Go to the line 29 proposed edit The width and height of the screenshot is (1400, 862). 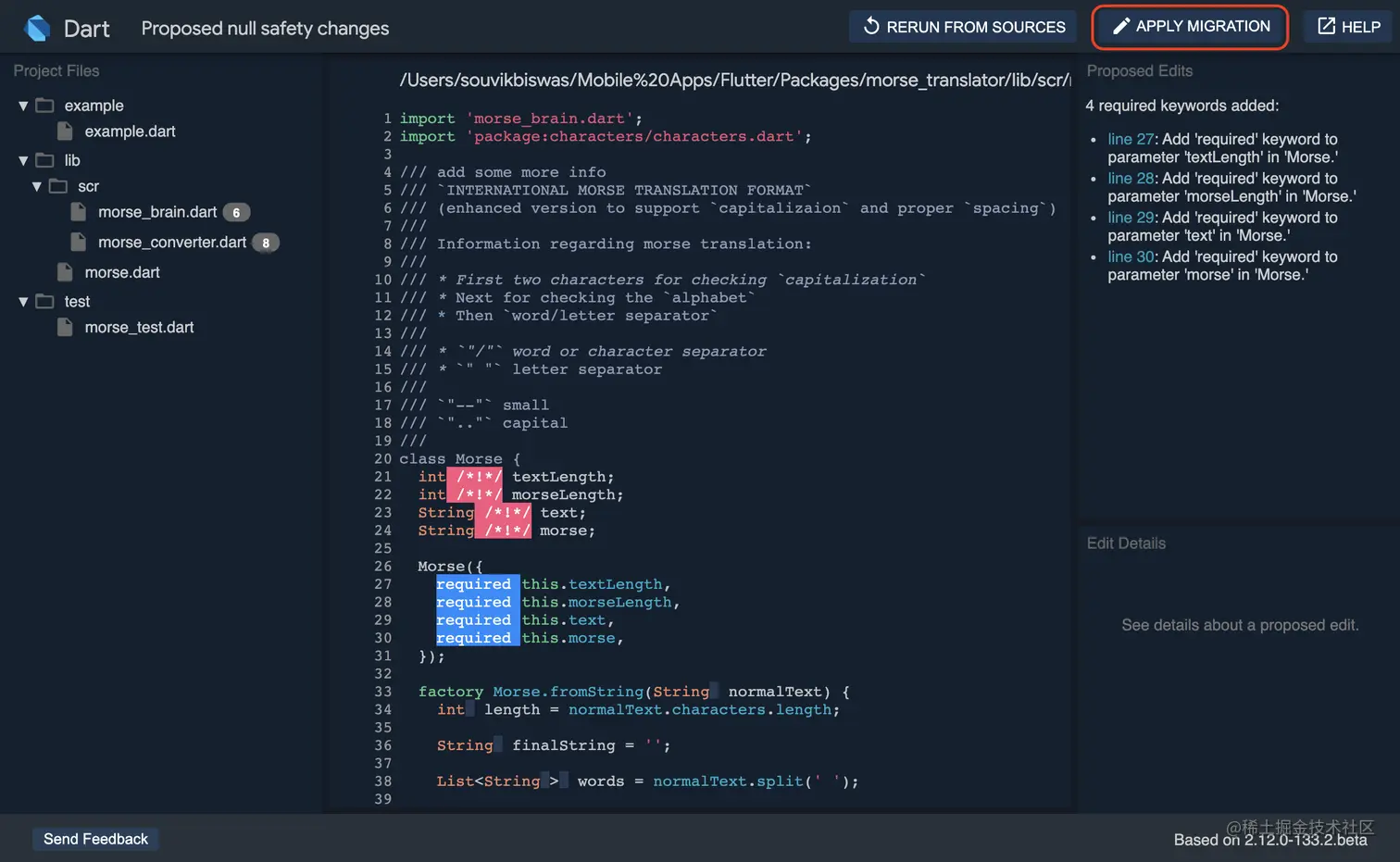(1131, 218)
